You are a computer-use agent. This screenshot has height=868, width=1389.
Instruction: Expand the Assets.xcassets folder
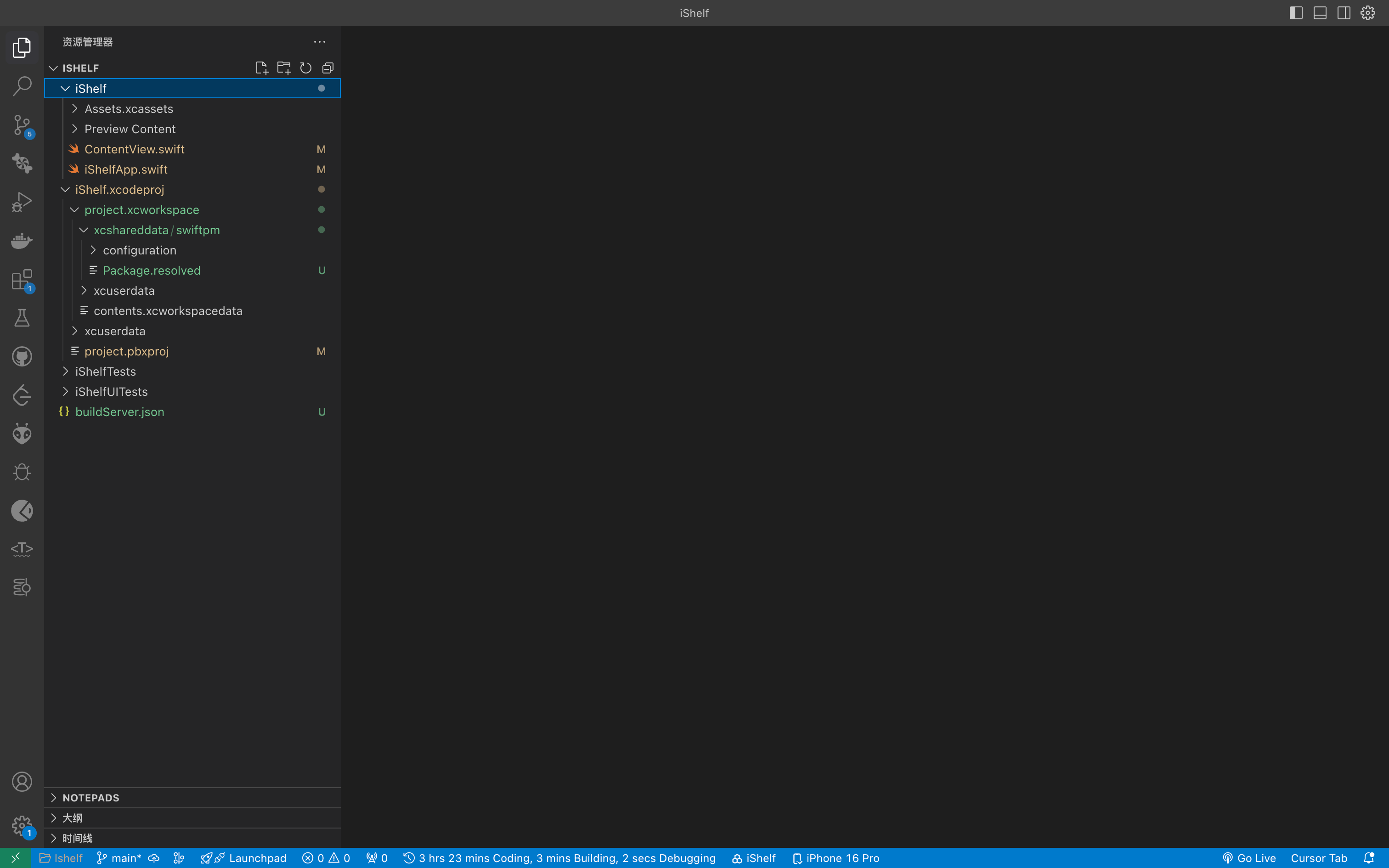pyautogui.click(x=129, y=108)
